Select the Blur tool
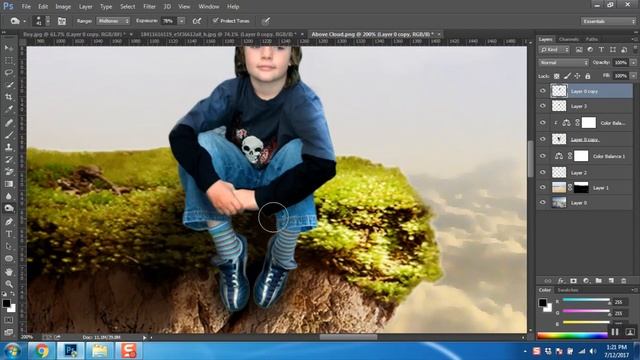 [x=9, y=196]
